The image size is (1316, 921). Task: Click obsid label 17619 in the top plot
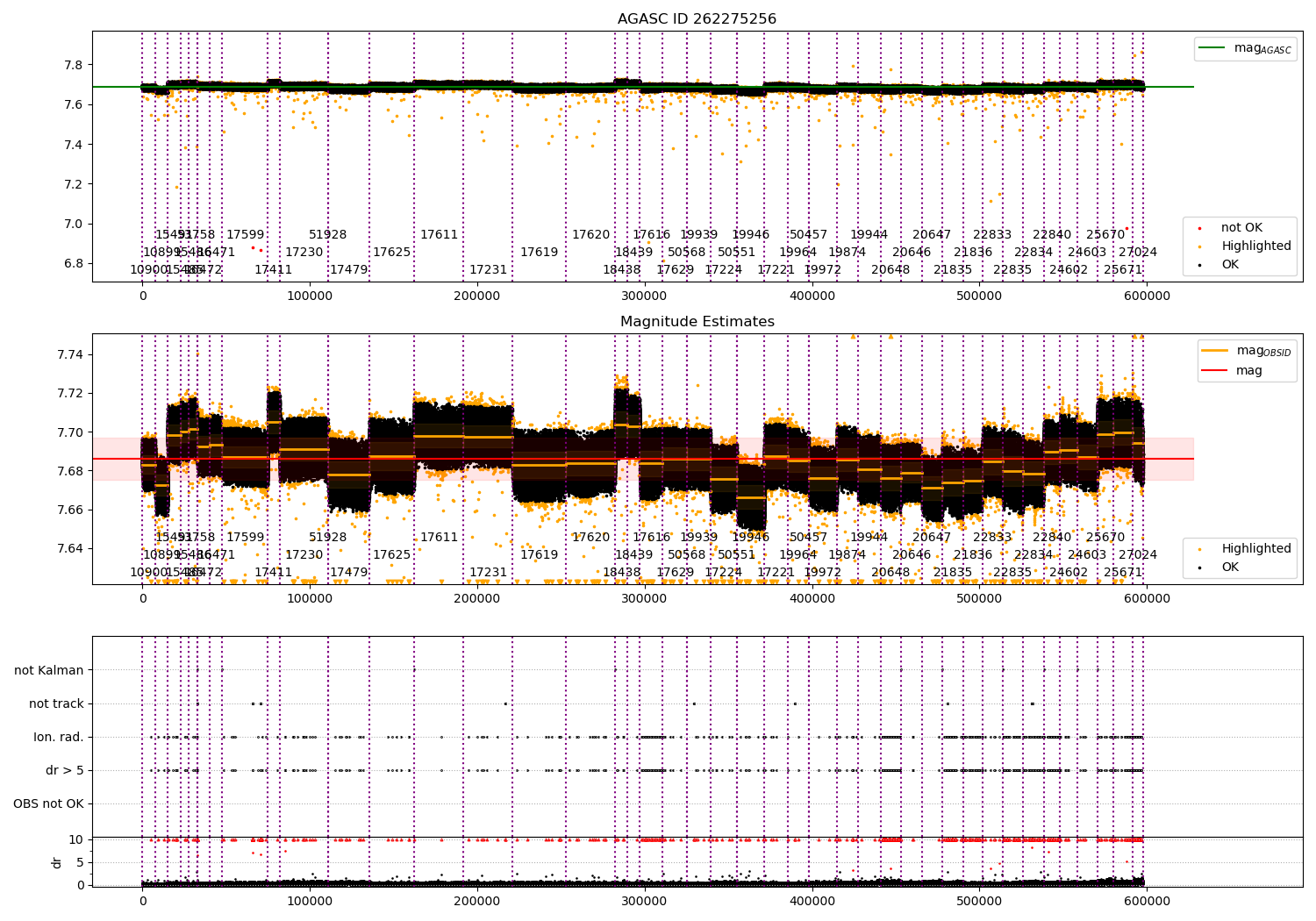click(540, 253)
